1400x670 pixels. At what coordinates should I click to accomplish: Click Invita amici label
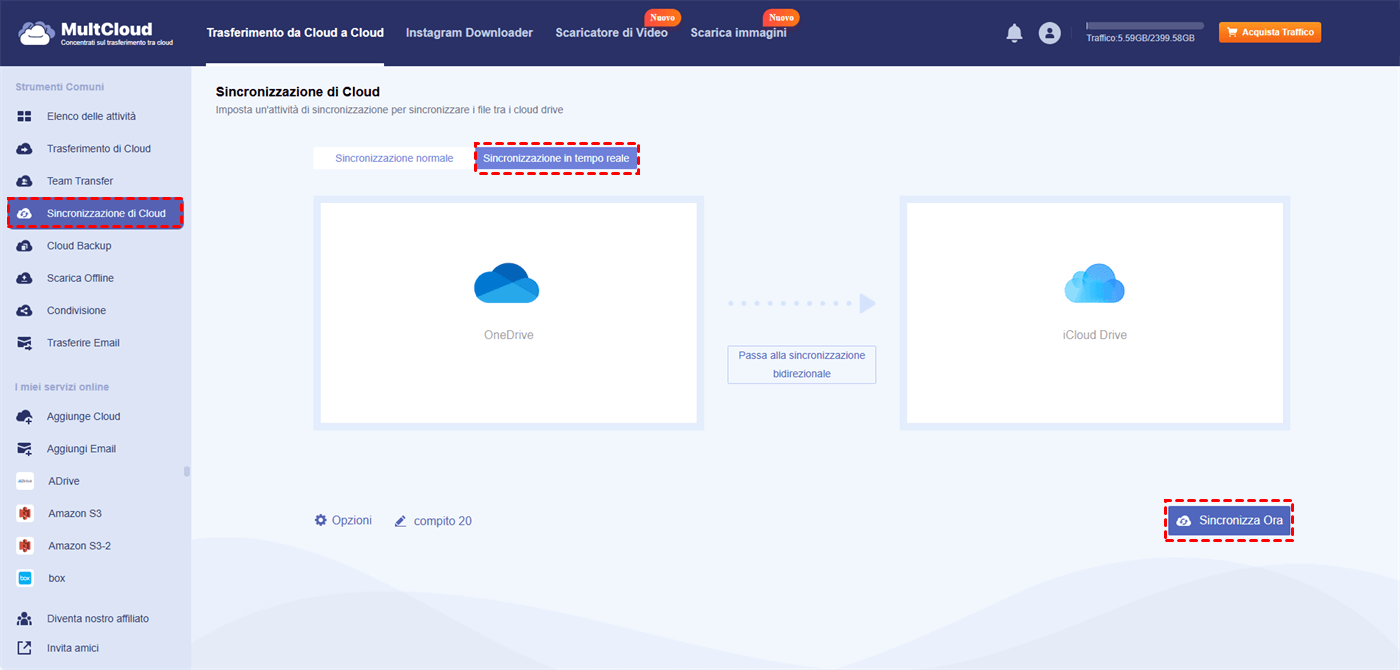tap(73, 648)
